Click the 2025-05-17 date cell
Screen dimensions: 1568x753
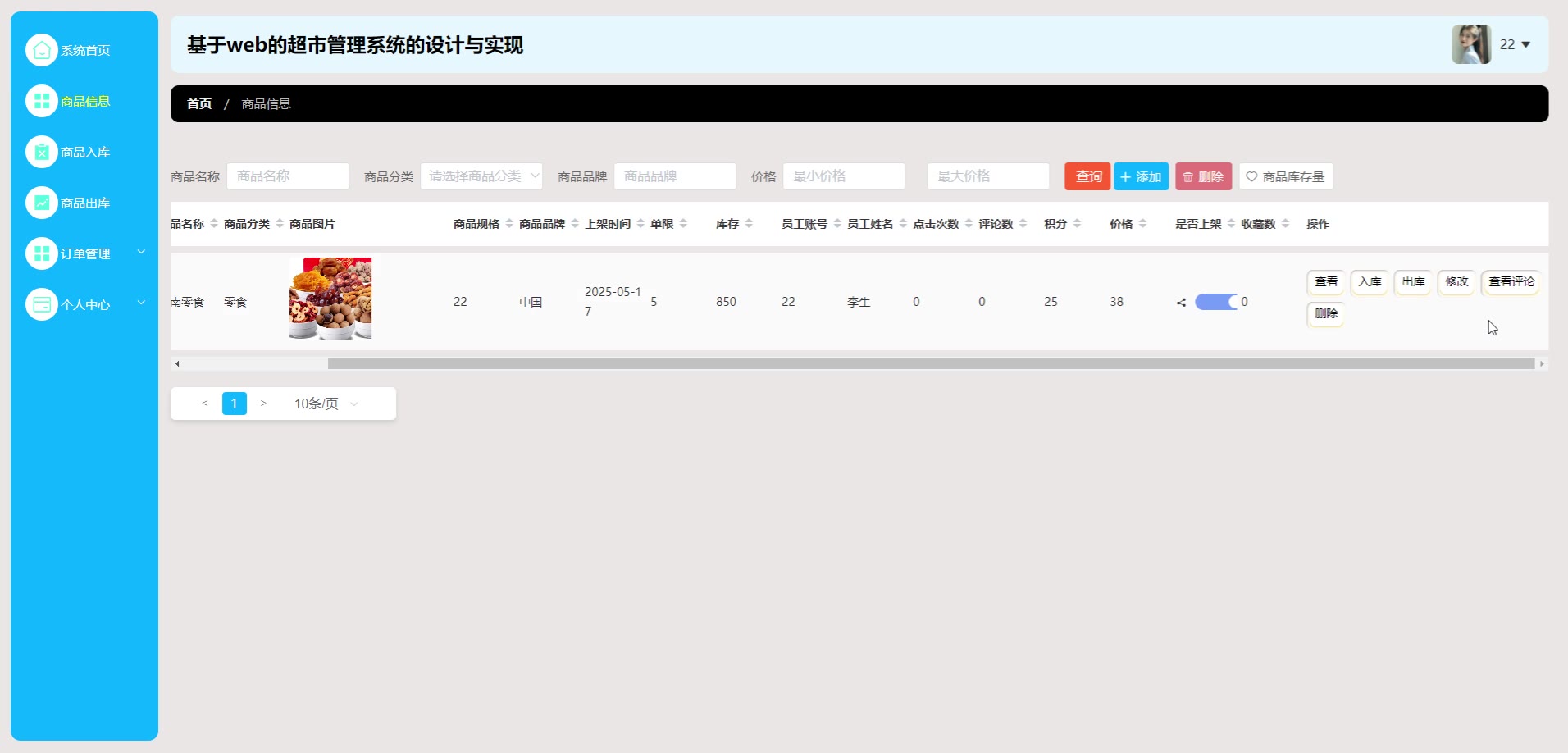(x=613, y=302)
